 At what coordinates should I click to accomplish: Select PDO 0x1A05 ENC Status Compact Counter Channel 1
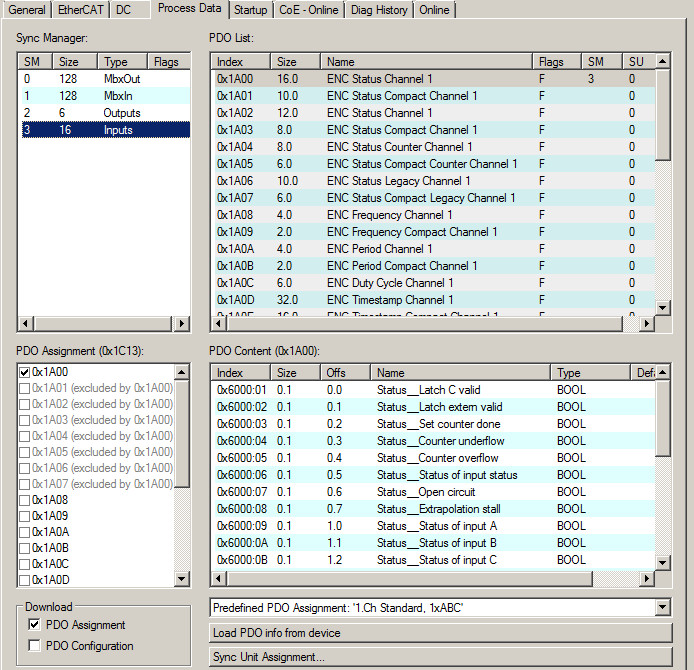point(435,164)
